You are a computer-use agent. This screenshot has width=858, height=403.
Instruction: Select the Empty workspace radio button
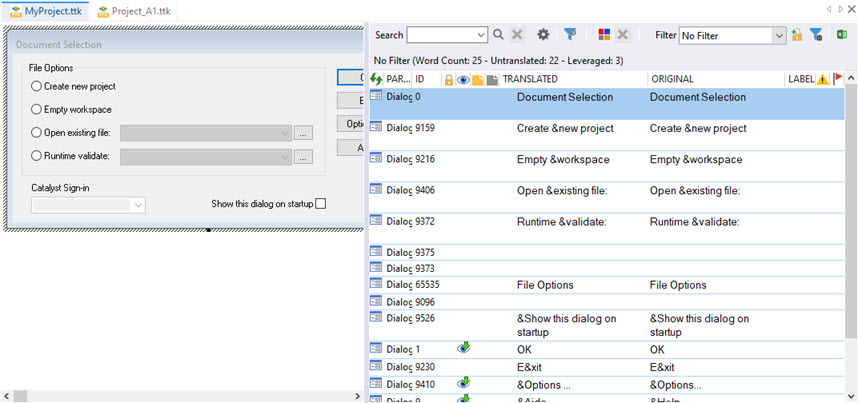[37, 109]
